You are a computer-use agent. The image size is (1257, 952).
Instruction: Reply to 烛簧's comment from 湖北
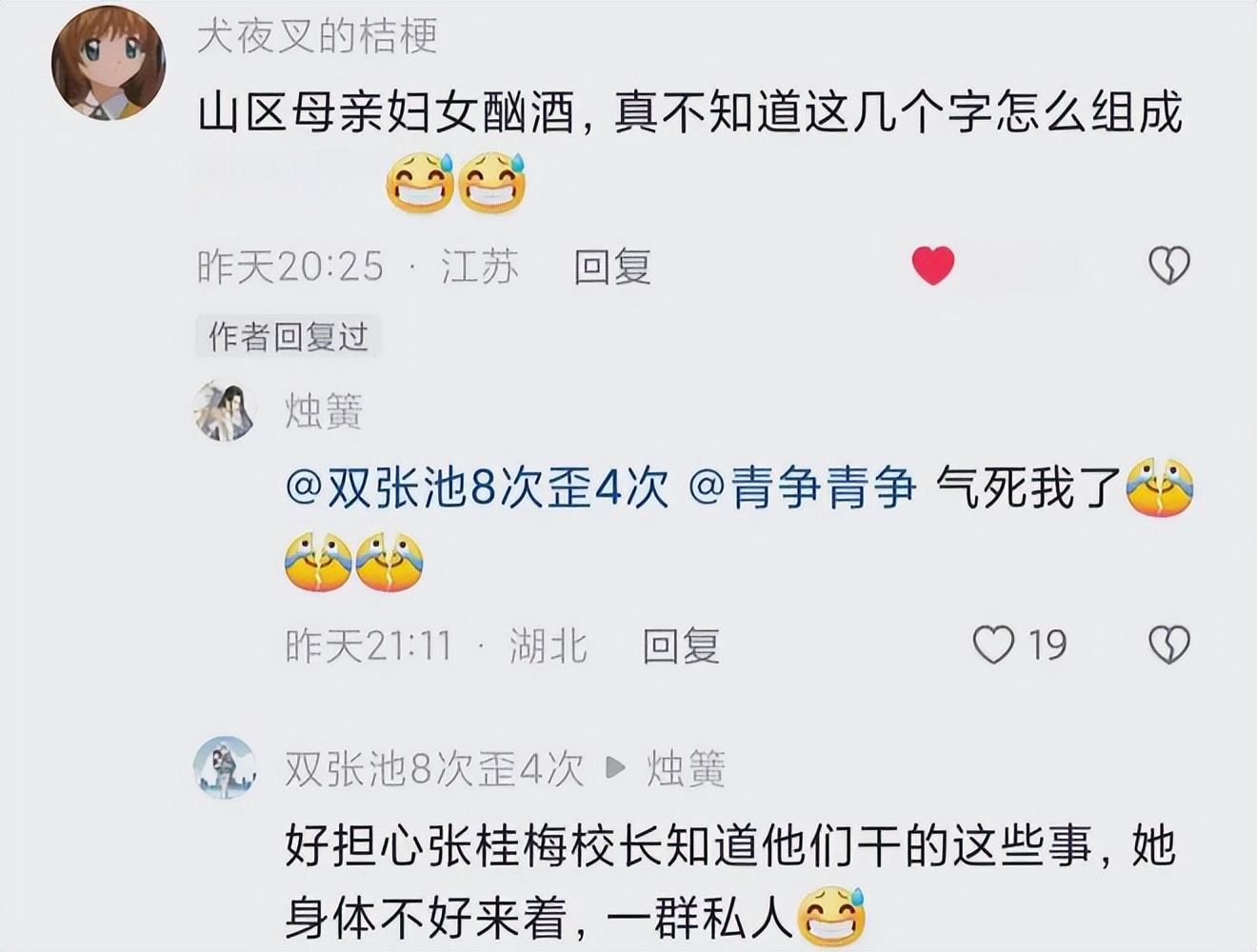[x=681, y=646]
